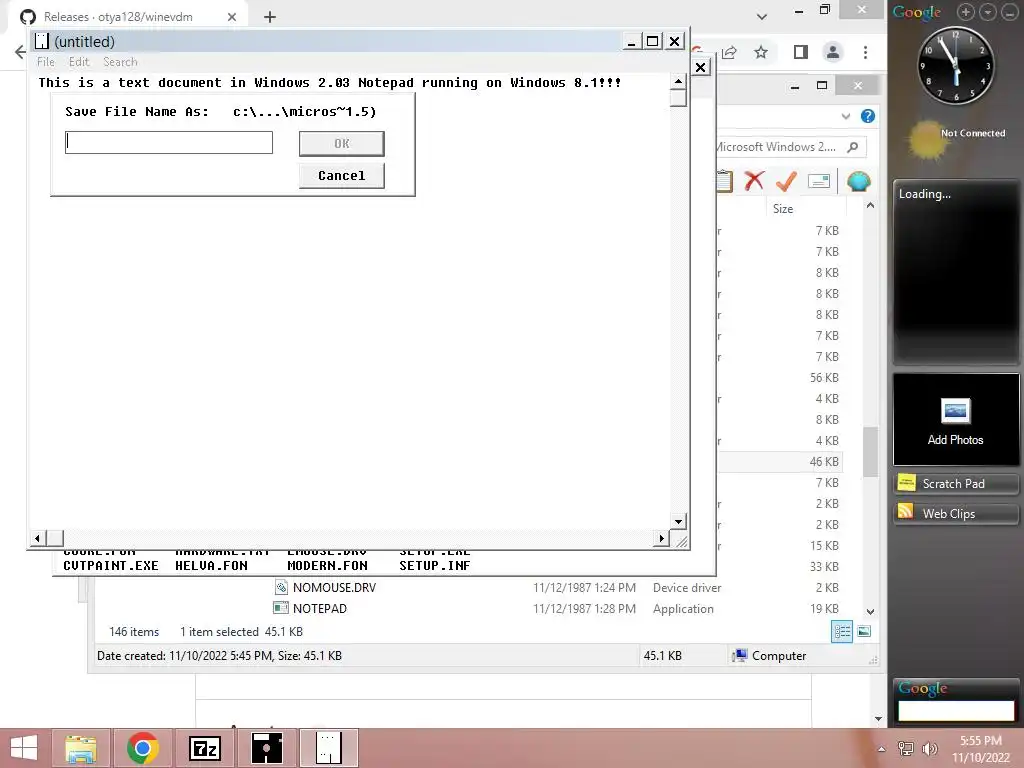
Task: Open the Notepad Search menu
Action: coord(120,62)
